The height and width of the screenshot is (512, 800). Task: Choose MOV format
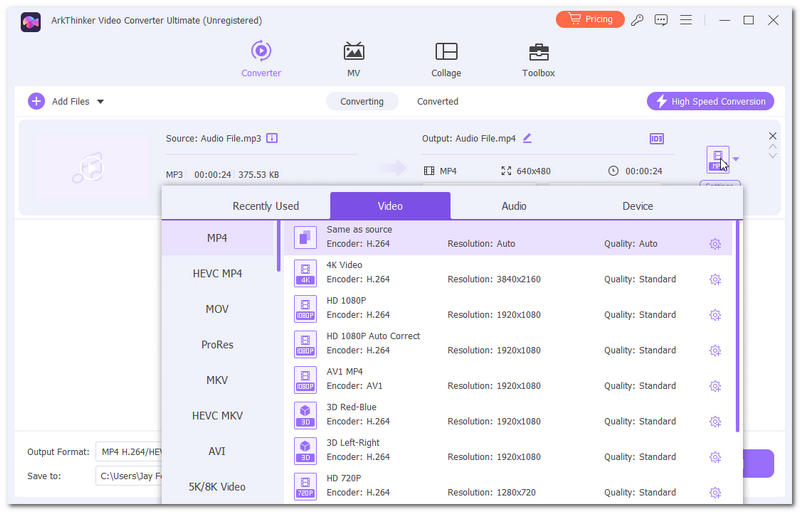coord(217,309)
